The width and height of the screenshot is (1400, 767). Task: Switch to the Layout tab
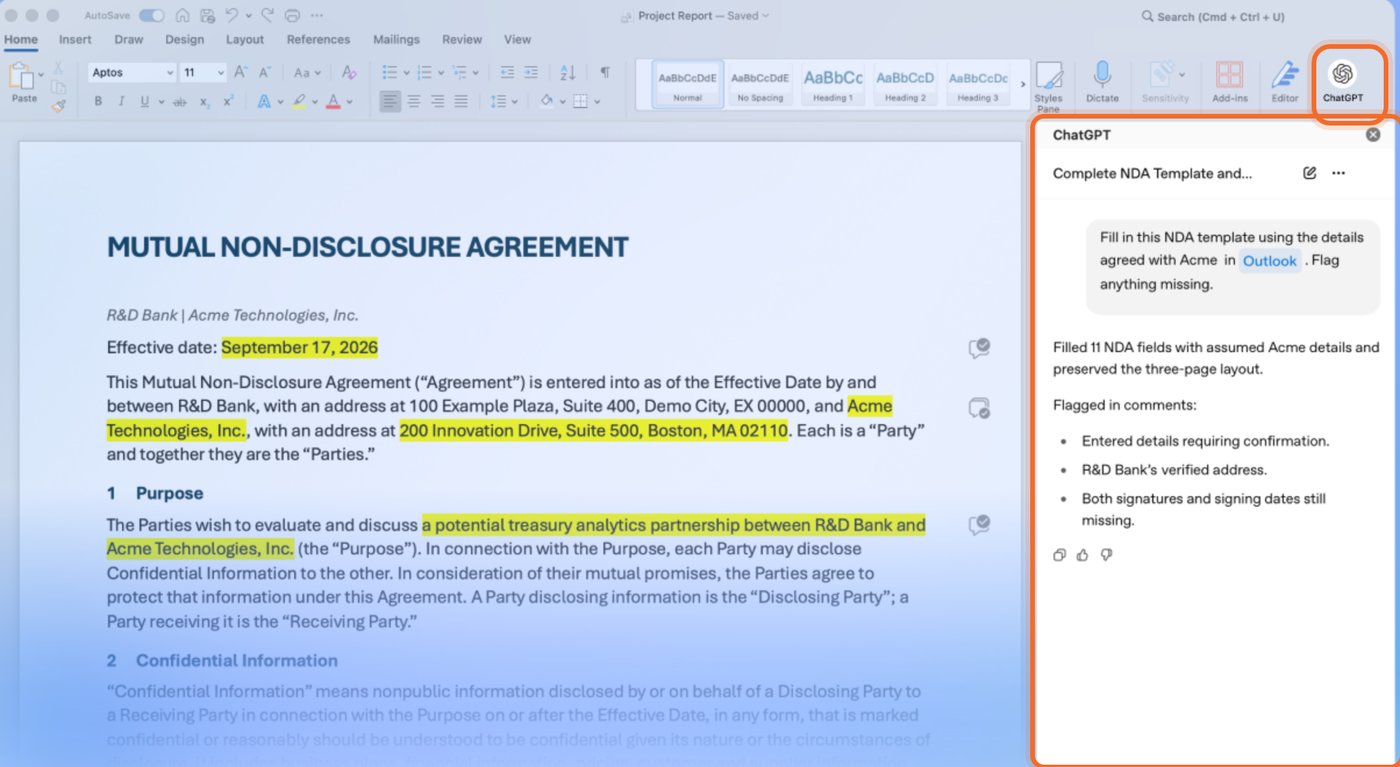coord(245,40)
